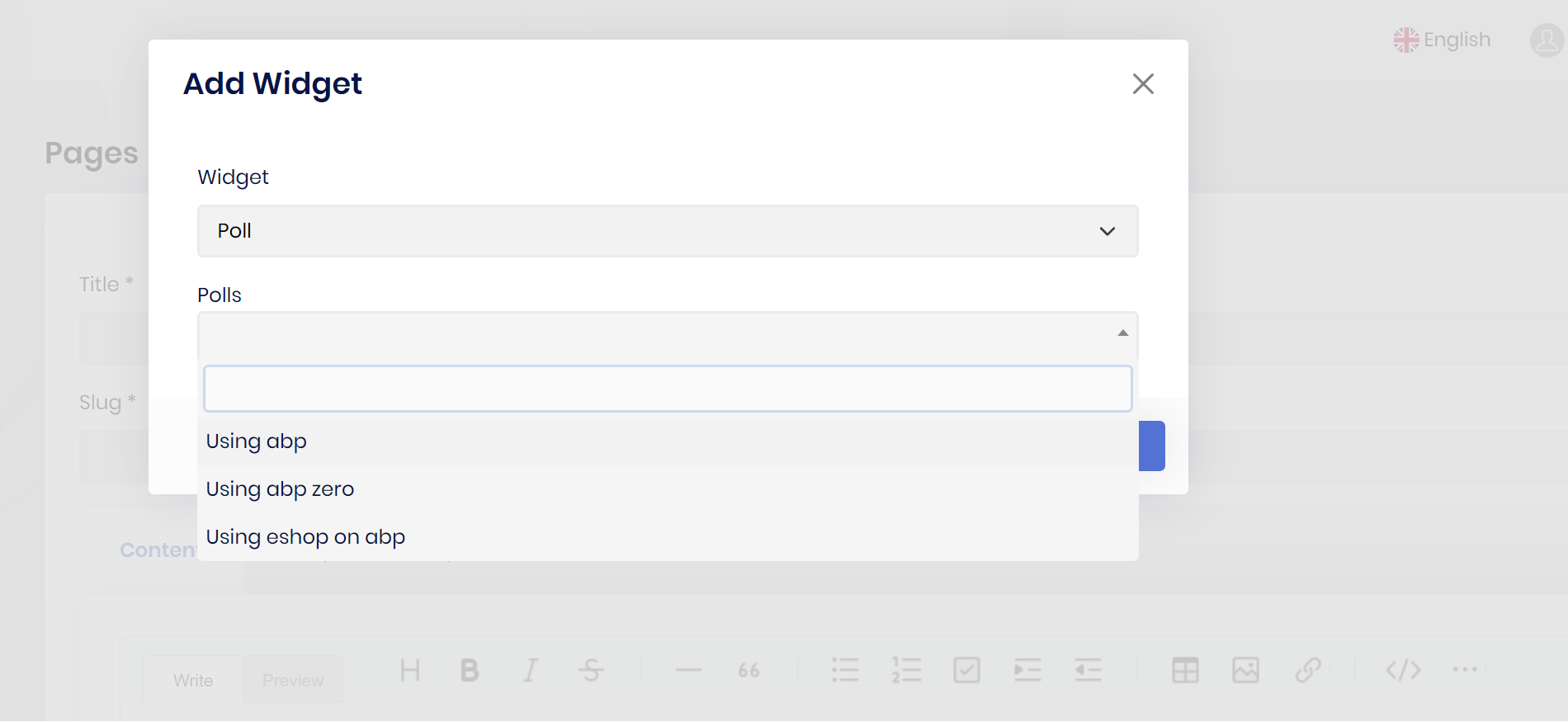Click the Polls search input field
Screen dimensions: 1568x722
point(668,389)
